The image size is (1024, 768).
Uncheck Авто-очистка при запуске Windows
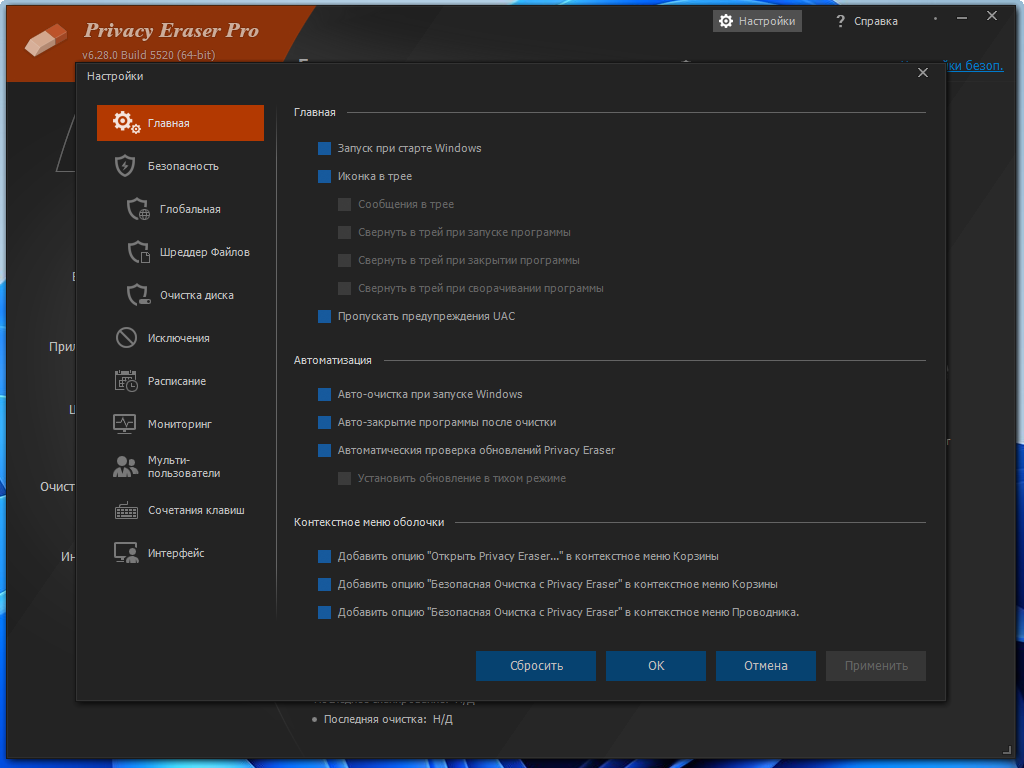[x=324, y=394]
